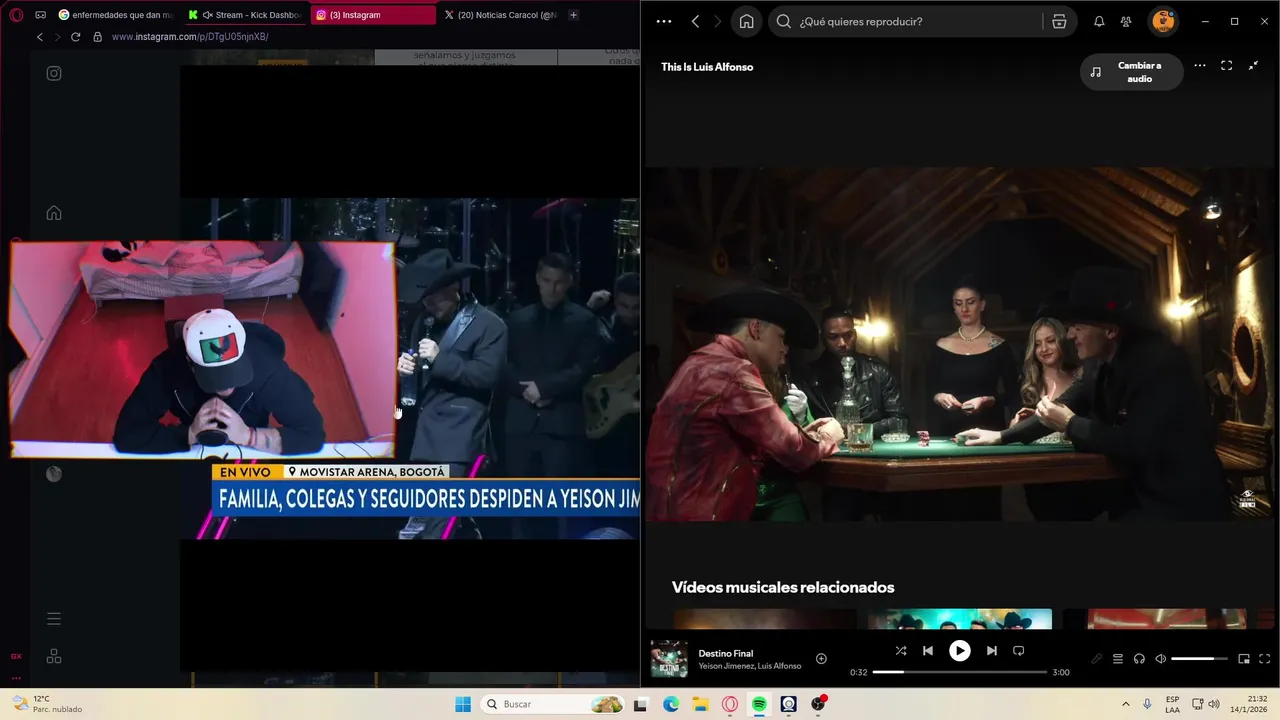Click the GX Control sidebar icon
The width and height of the screenshot is (1280, 720).
16,657
